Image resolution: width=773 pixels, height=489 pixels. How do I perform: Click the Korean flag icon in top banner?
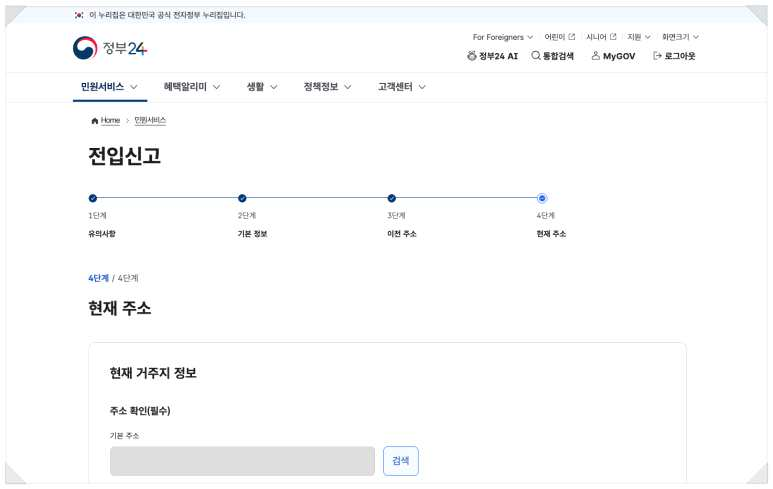79,15
